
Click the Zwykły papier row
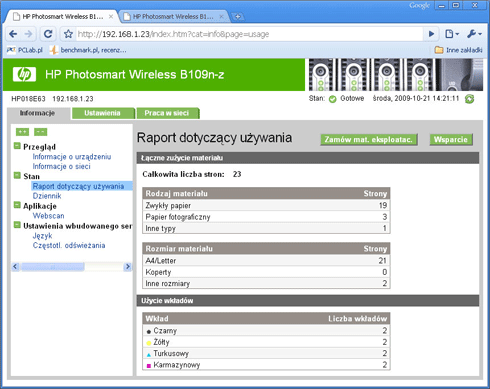click(x=266, y=205)
